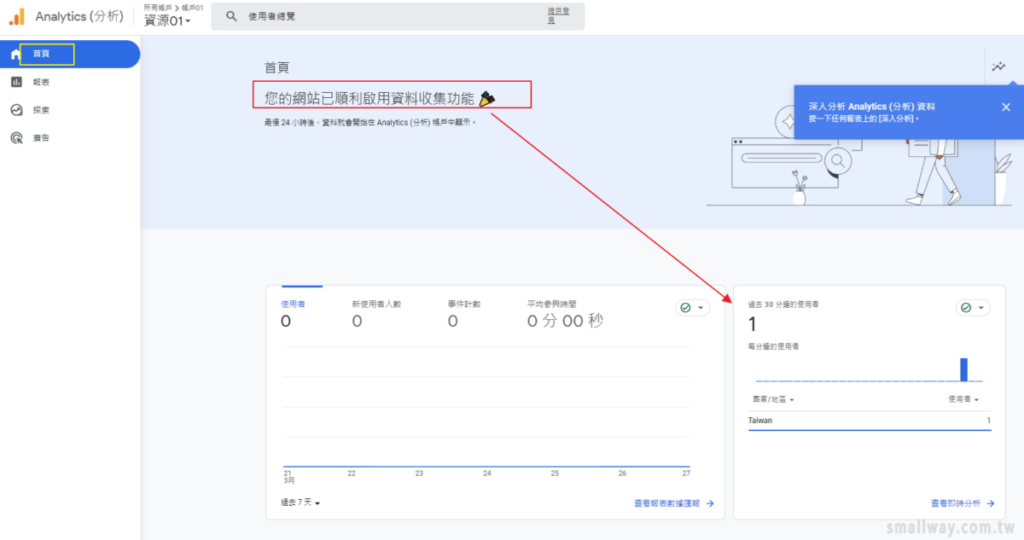Open the 廣告 advertising section
1024x540 pixels.
coord(41,138)
